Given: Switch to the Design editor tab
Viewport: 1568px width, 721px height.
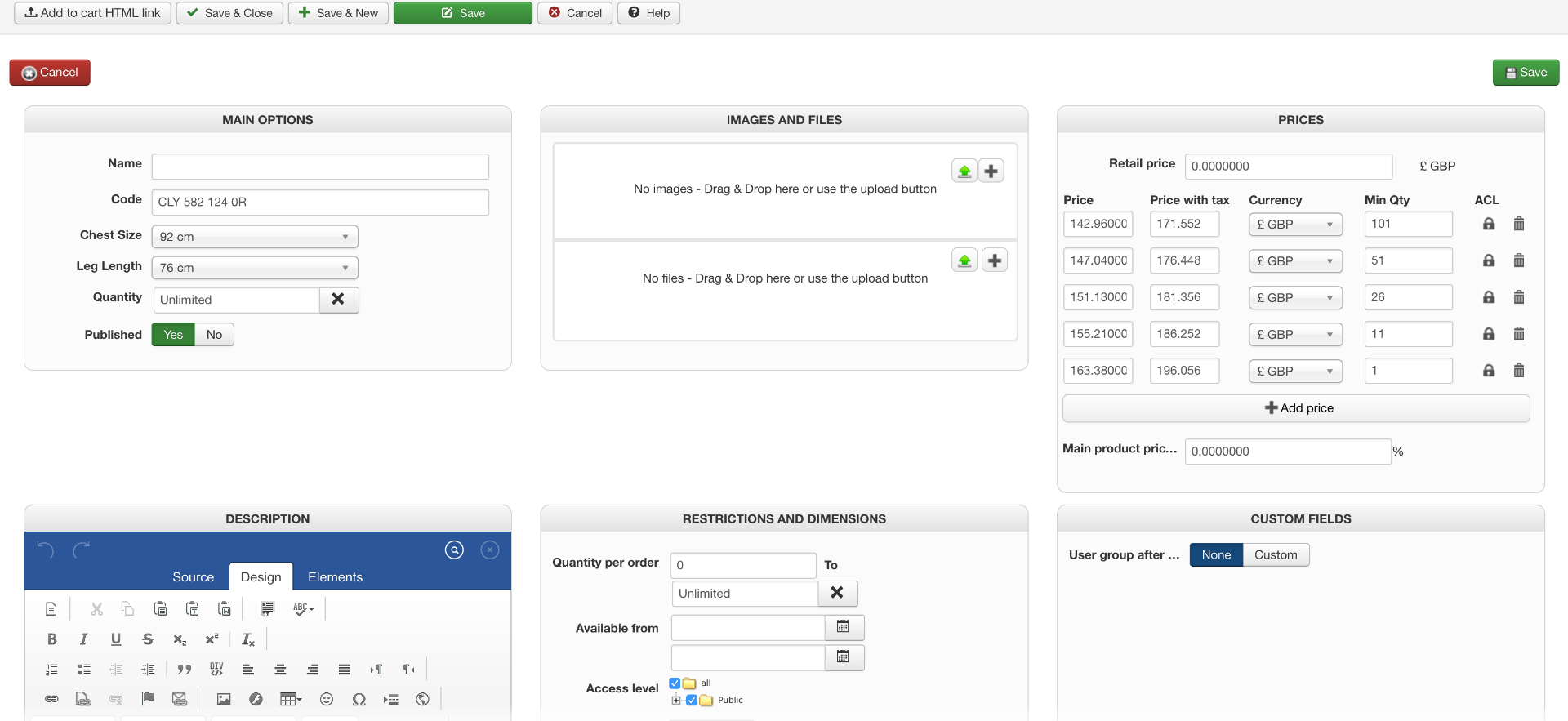Looking at the screenshot, I should [261, 577].
